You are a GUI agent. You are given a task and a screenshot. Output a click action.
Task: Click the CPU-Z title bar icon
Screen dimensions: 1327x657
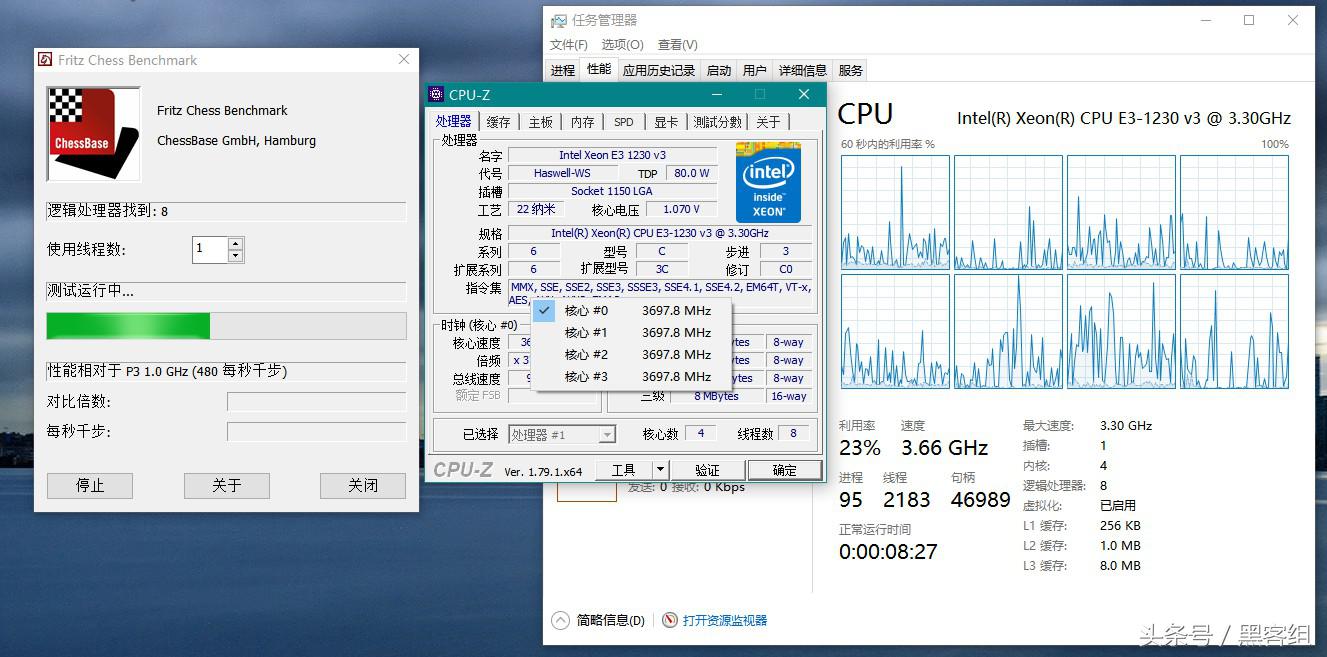tap(436, 95)
